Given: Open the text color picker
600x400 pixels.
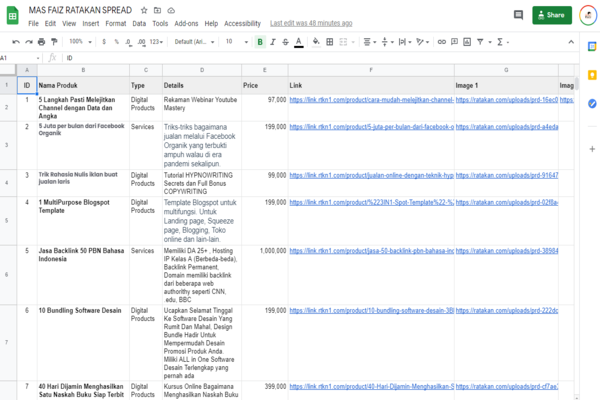Looking at the screenshot, I should tap(299, 42).
